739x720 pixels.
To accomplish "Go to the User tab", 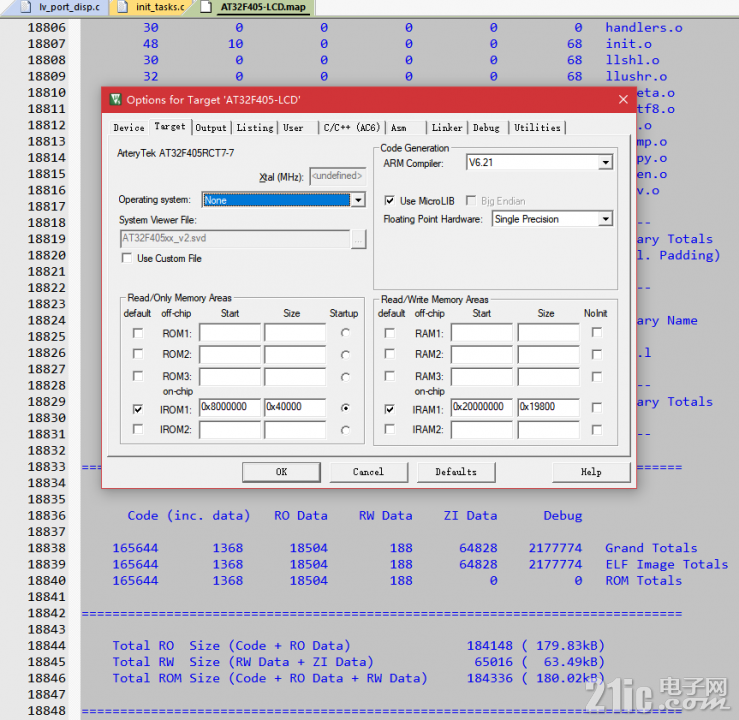I will click(293, 128).
